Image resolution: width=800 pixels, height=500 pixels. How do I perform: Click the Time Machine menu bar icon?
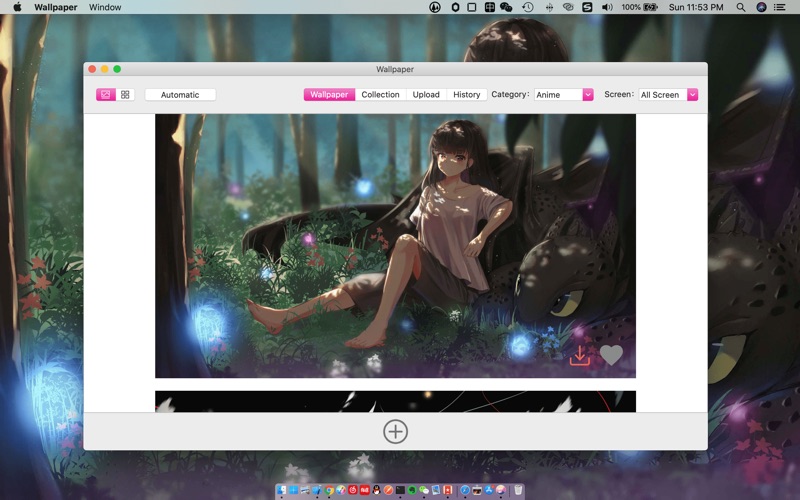(528, 7)
